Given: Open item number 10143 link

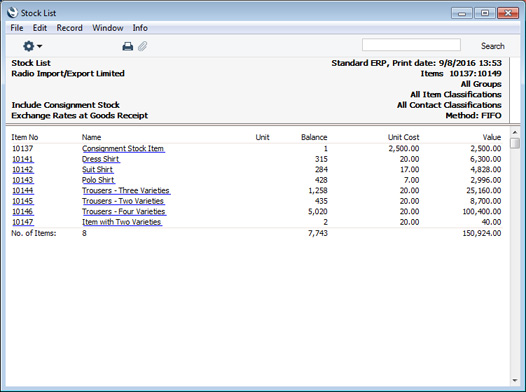Looking at the screenshot, I should coord(23,180).
